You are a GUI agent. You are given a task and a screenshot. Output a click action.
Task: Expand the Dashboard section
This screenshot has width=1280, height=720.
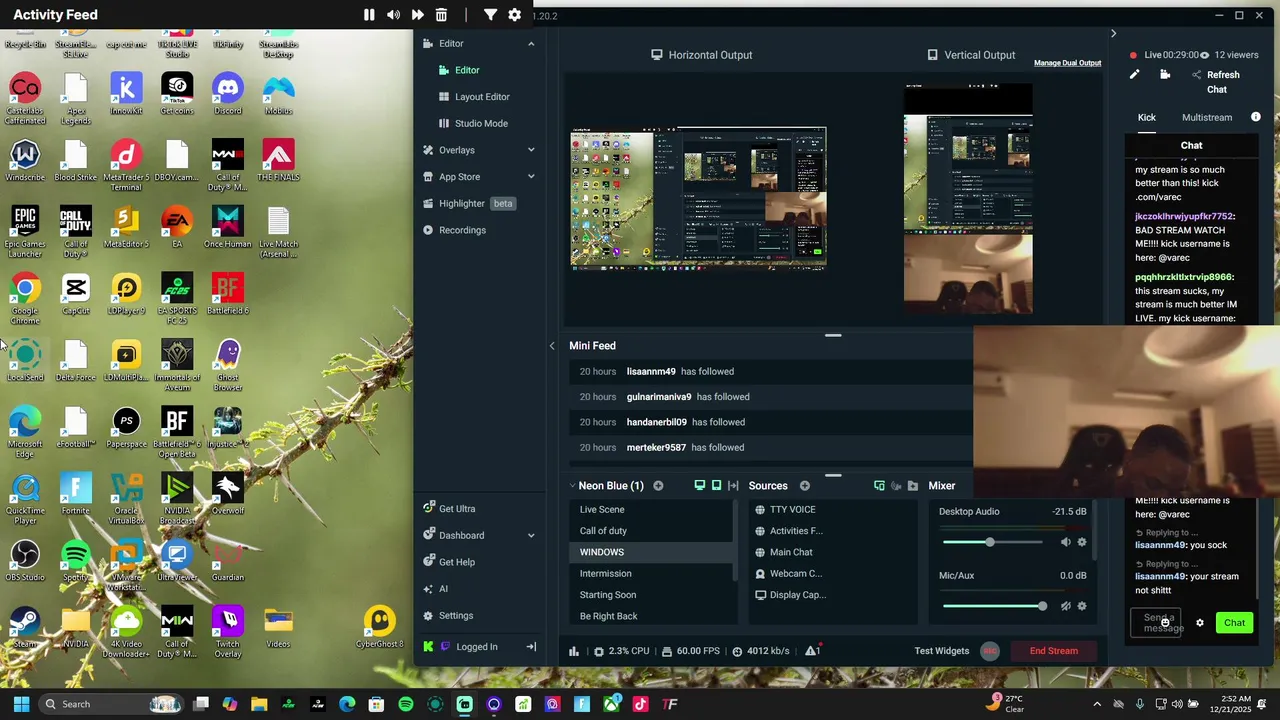pos(531,536)
